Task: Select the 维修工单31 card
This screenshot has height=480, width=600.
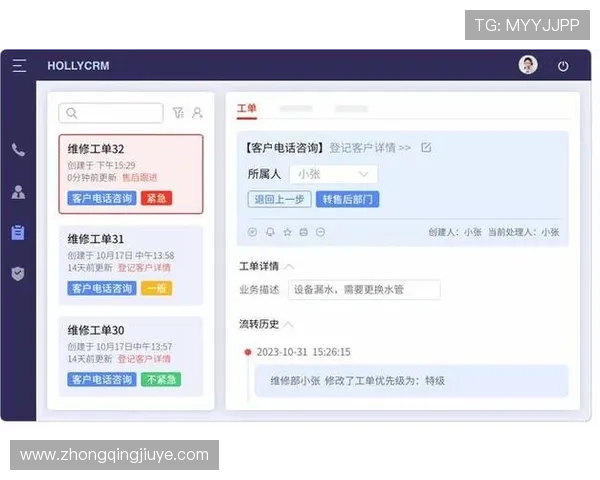Action: click(131, 265)
